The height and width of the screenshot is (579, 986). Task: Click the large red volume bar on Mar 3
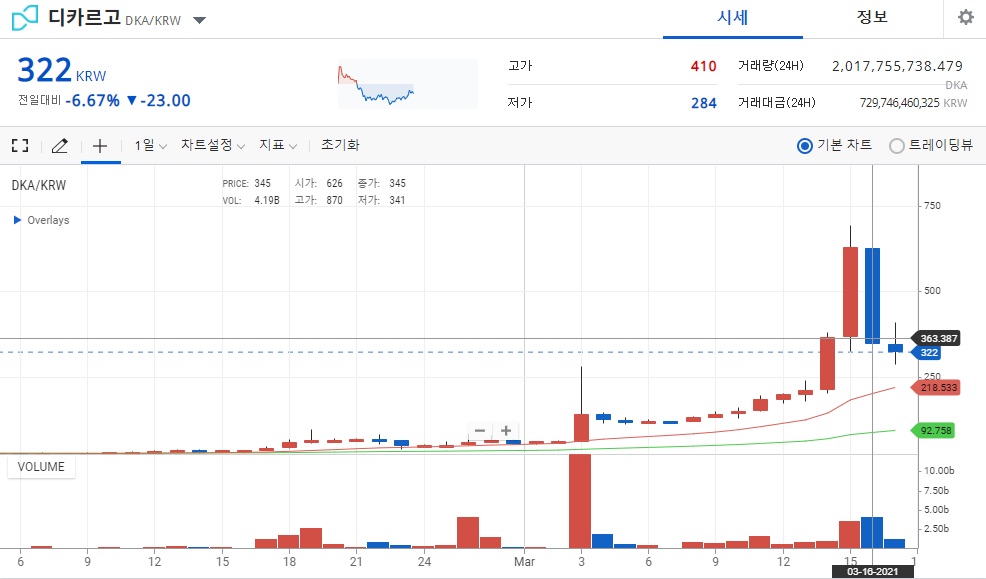[x=580, y=501]
